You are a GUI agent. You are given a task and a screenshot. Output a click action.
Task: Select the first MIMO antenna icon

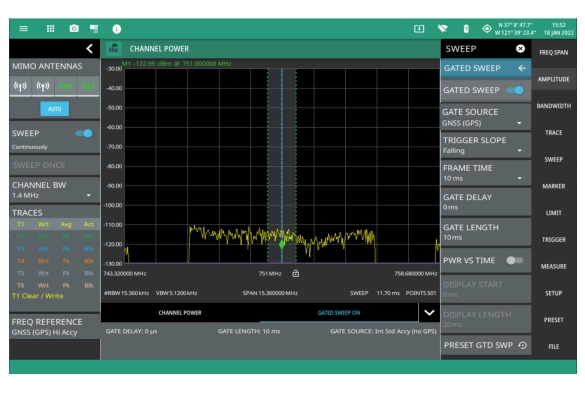pos(20,87)
